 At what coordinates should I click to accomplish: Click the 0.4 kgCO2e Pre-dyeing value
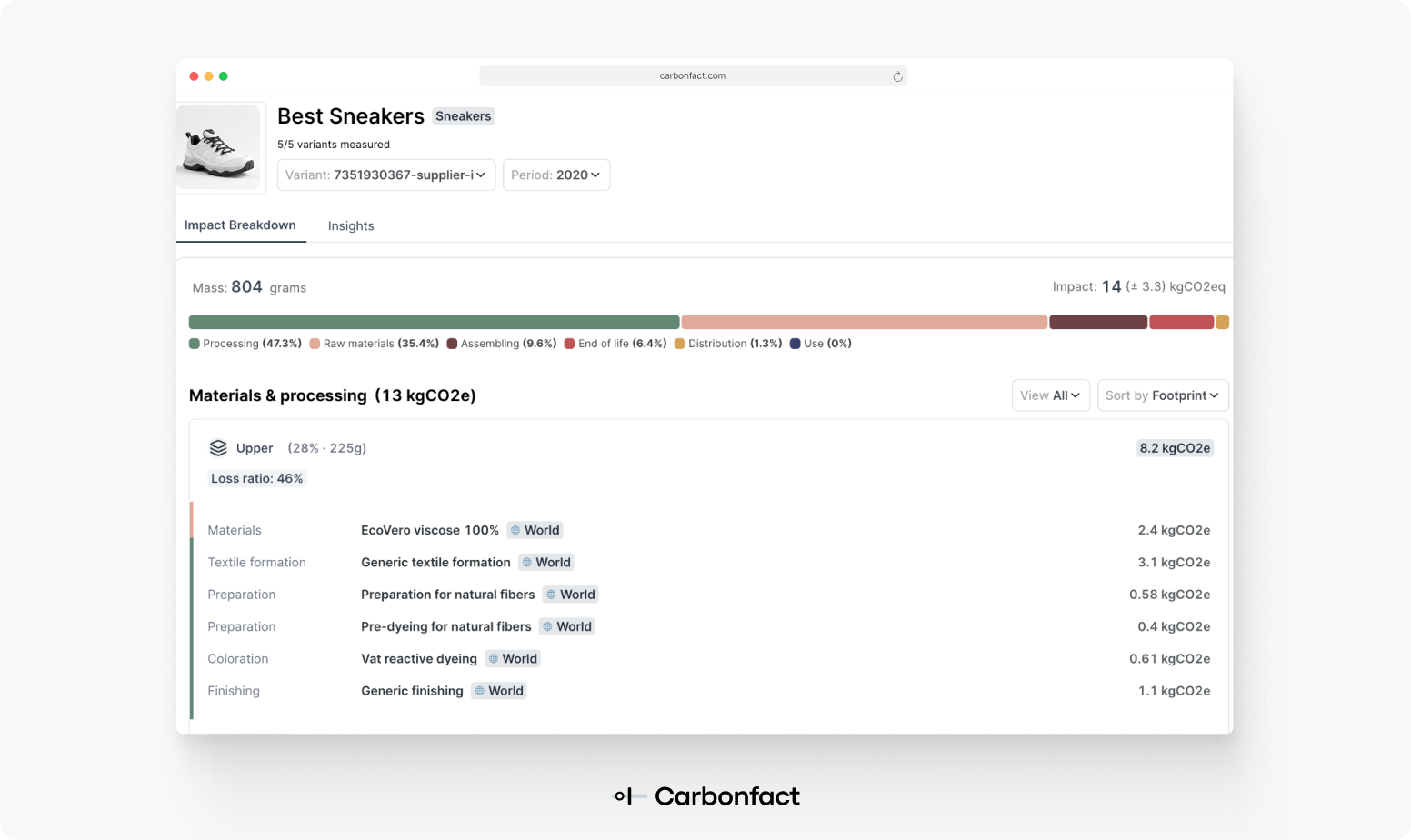1174,626
